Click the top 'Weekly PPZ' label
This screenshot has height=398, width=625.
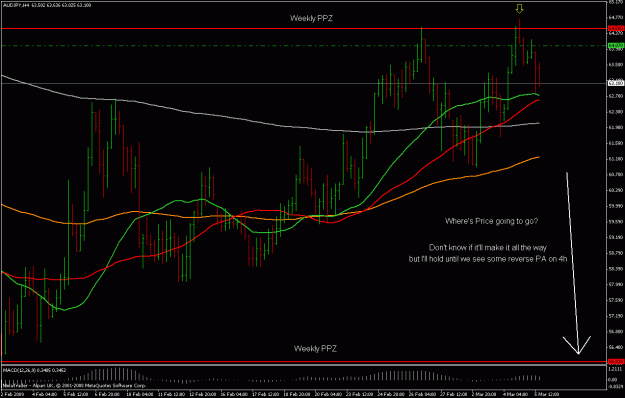311,18
